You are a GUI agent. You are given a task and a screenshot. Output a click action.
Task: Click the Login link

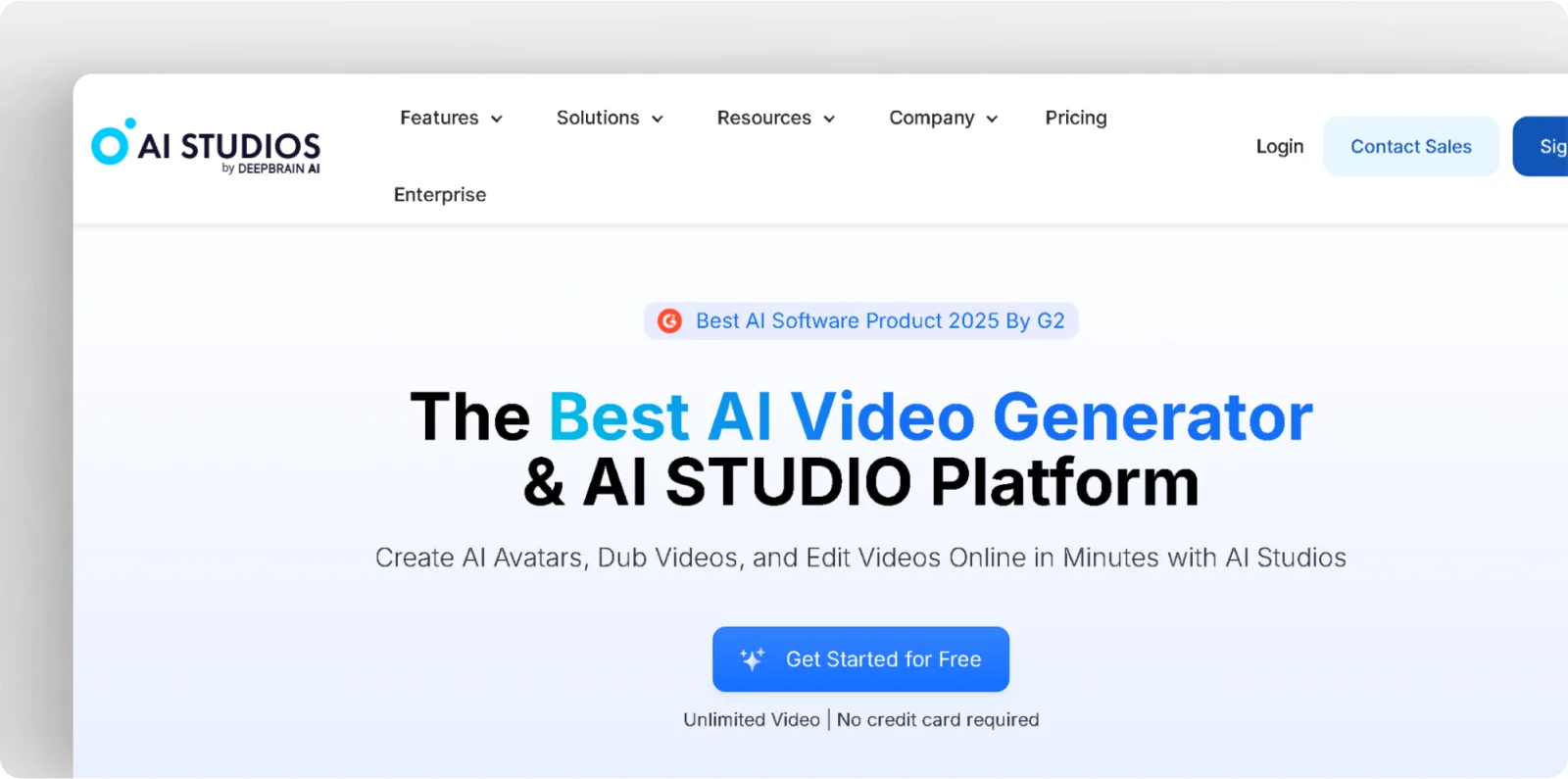click(1279, 146)
